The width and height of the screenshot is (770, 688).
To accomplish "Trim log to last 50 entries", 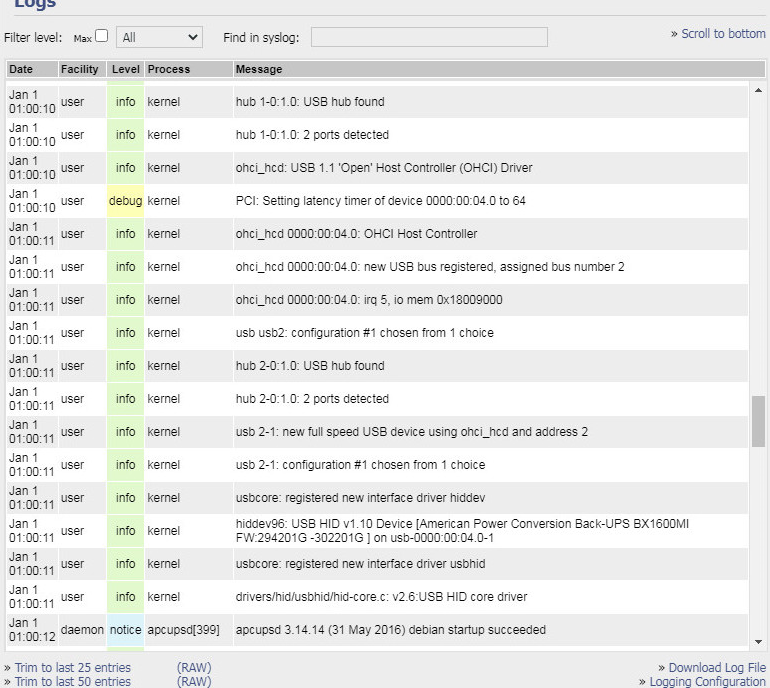I will pos(72,682).
